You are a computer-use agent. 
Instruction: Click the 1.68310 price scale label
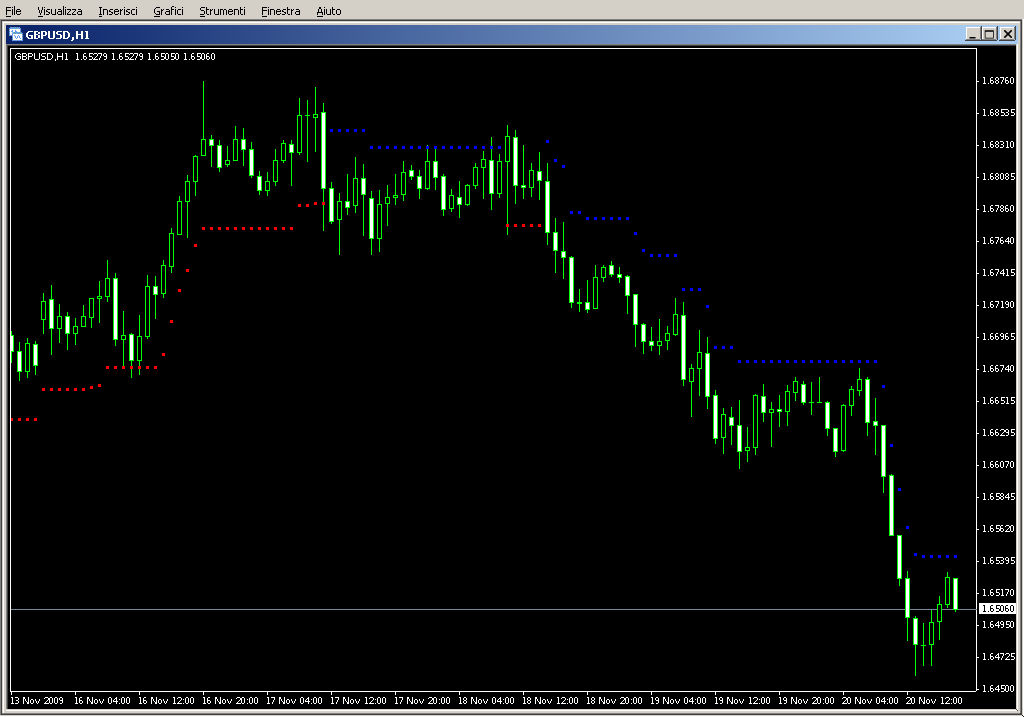point(999,145)
